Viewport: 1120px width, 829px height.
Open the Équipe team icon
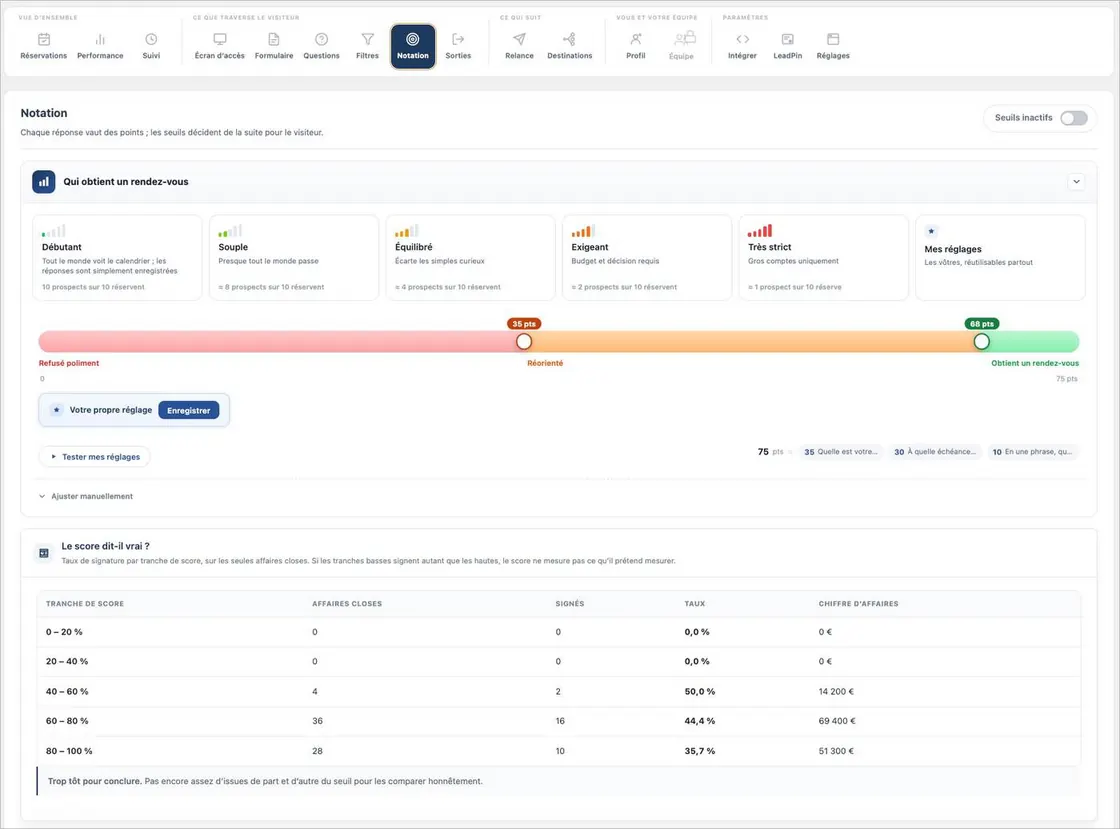click(684, 39)
